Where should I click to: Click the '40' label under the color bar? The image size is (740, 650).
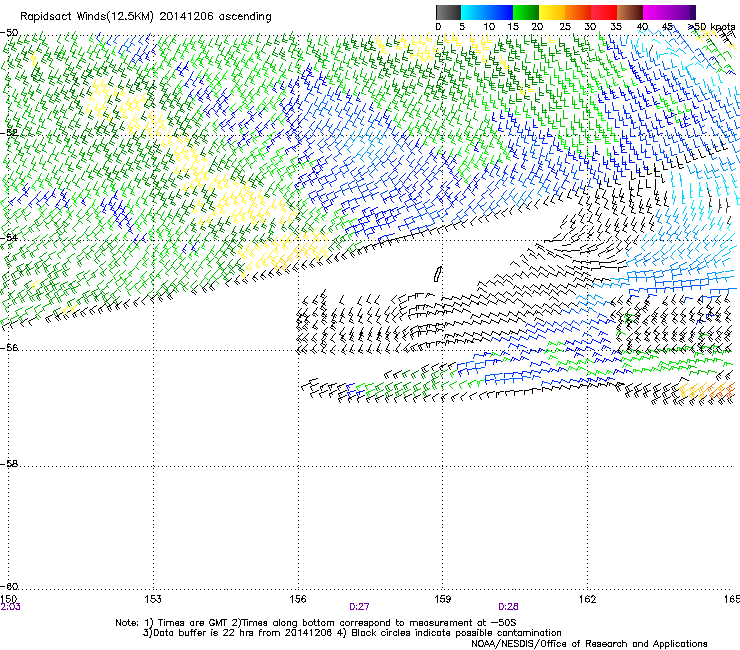click(642, 27)
